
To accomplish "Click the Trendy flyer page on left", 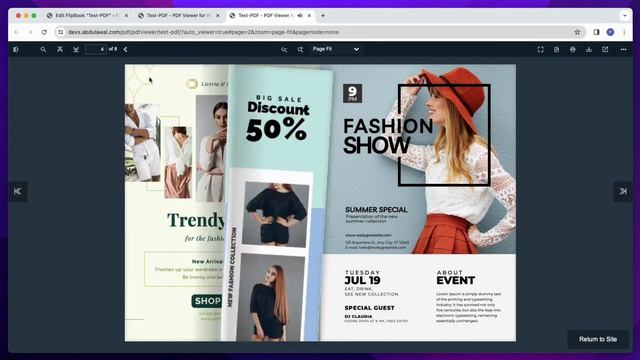I will point(176,202).
